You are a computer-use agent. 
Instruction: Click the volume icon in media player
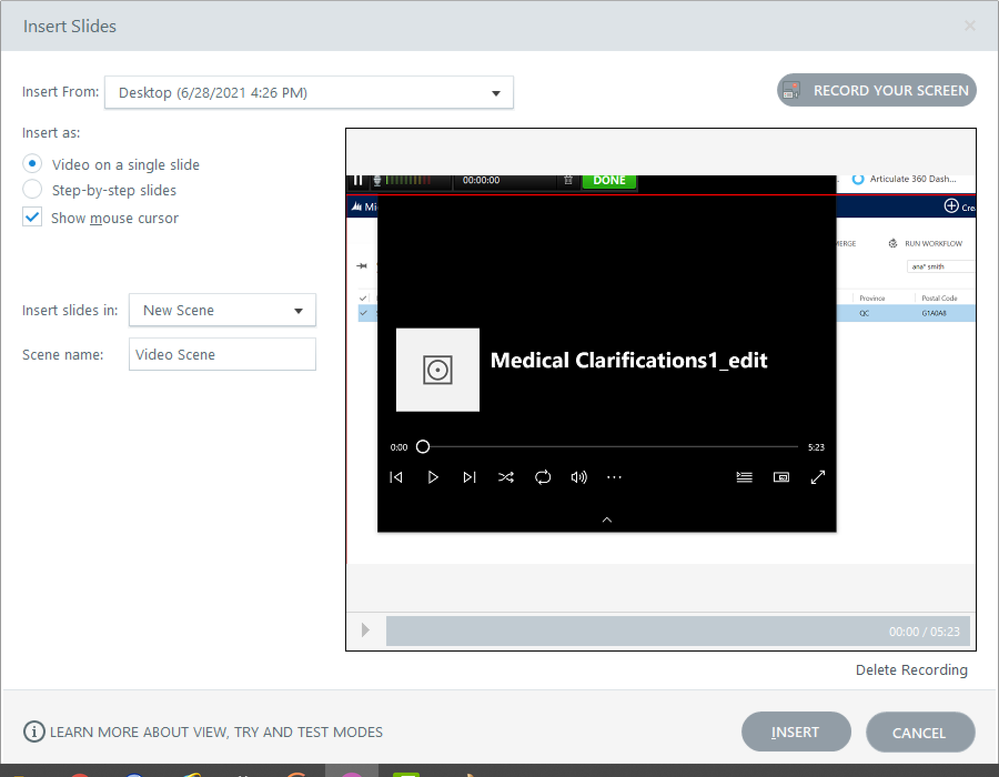579,477
